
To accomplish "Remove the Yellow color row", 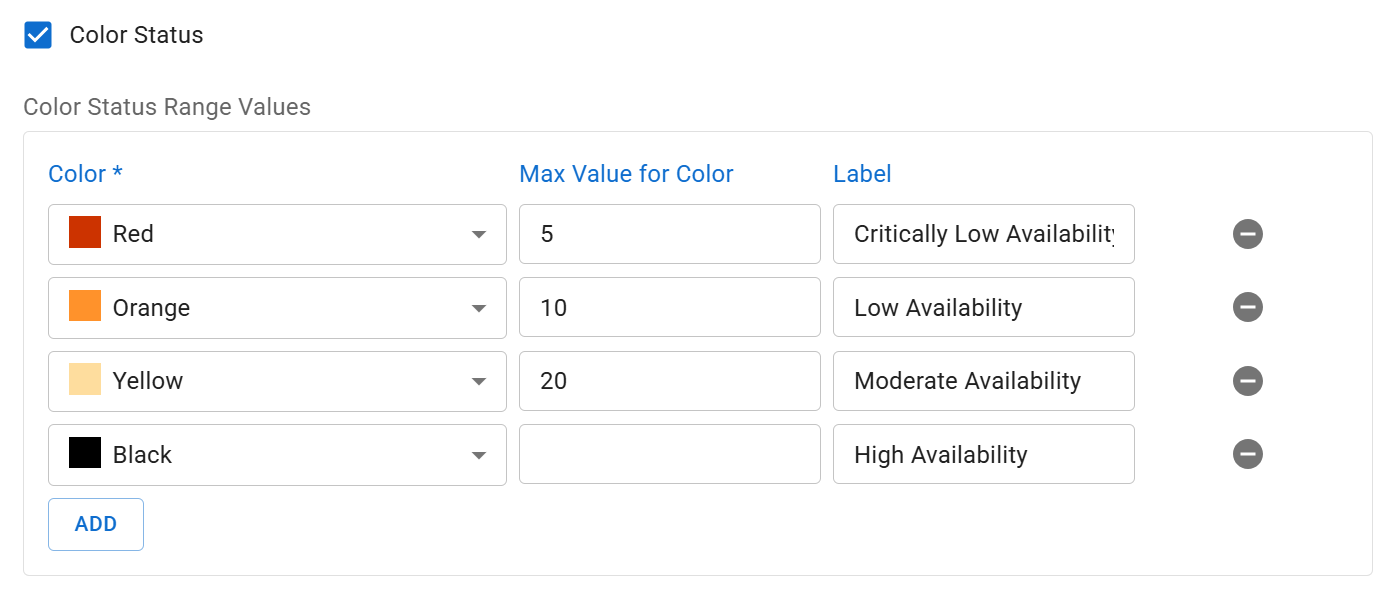I will 1247,381.
